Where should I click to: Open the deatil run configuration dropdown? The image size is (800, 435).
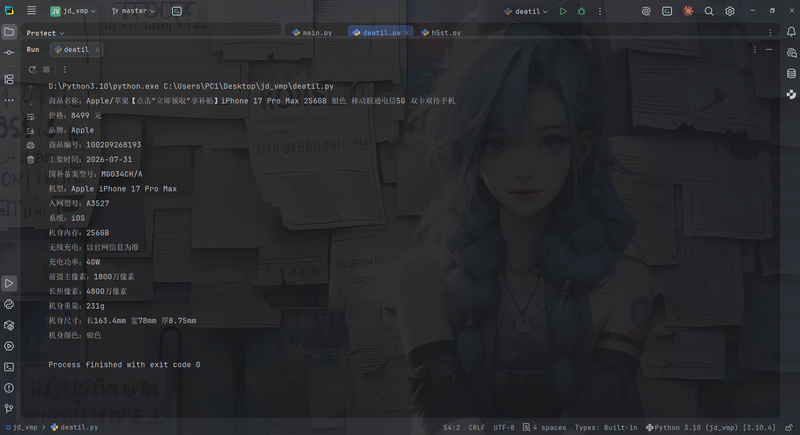pos(526,11)
